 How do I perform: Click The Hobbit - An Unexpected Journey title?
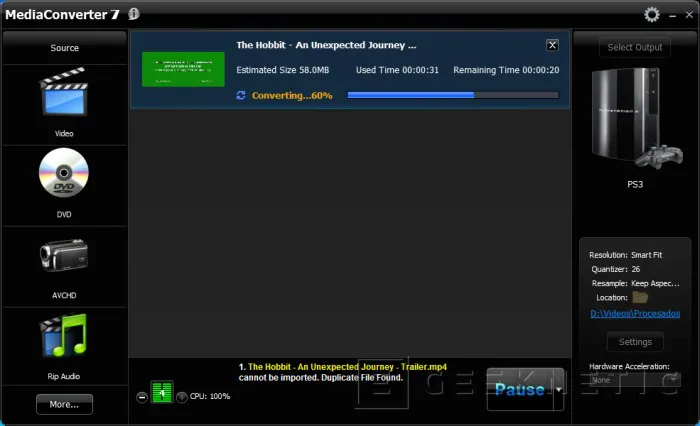[x=326, y=45]
